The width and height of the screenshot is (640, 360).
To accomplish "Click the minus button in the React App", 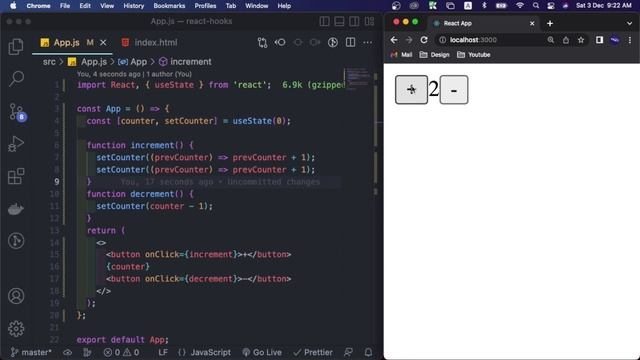I will pos(454,89).
